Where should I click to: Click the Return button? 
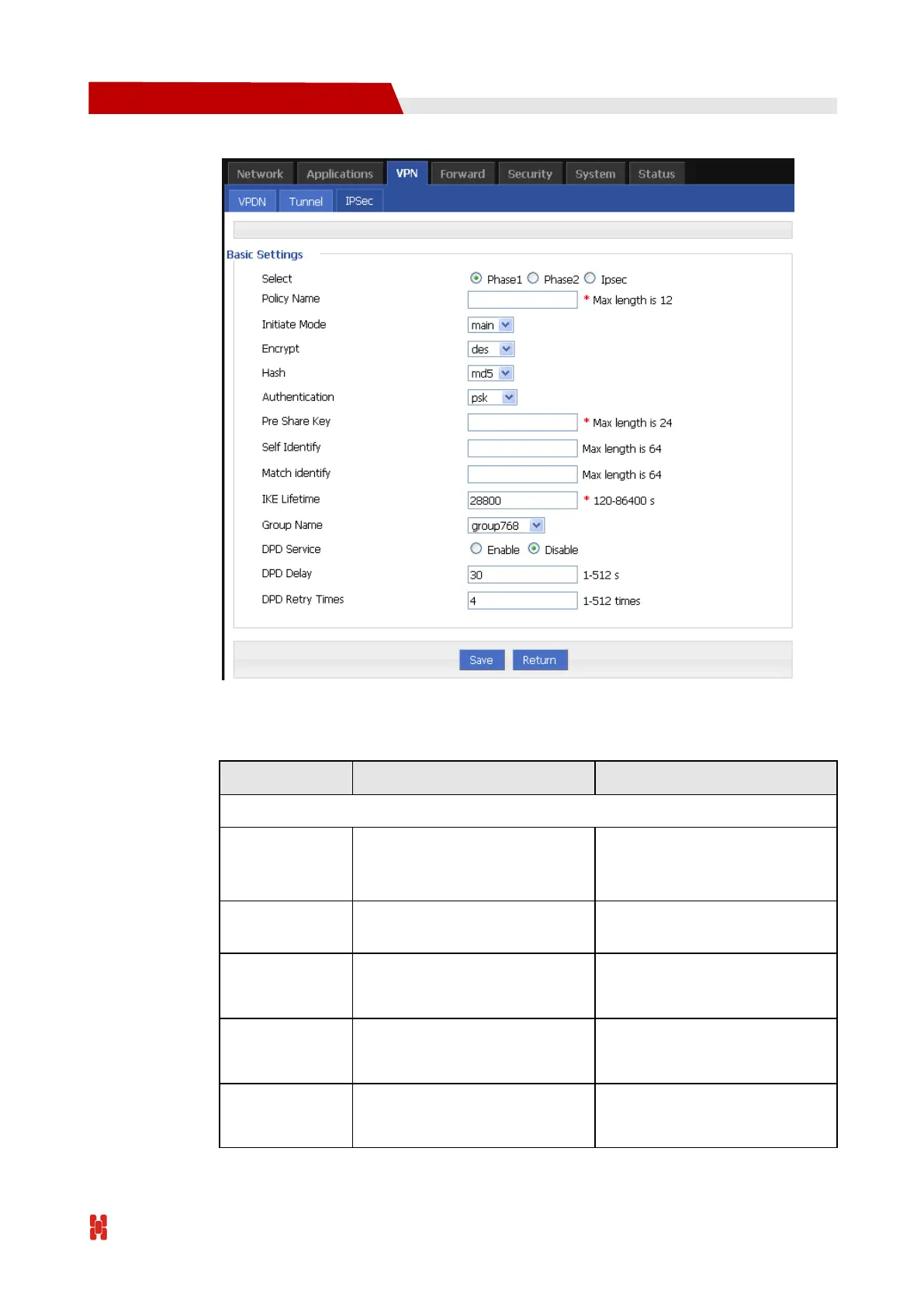tap(540, 660)
